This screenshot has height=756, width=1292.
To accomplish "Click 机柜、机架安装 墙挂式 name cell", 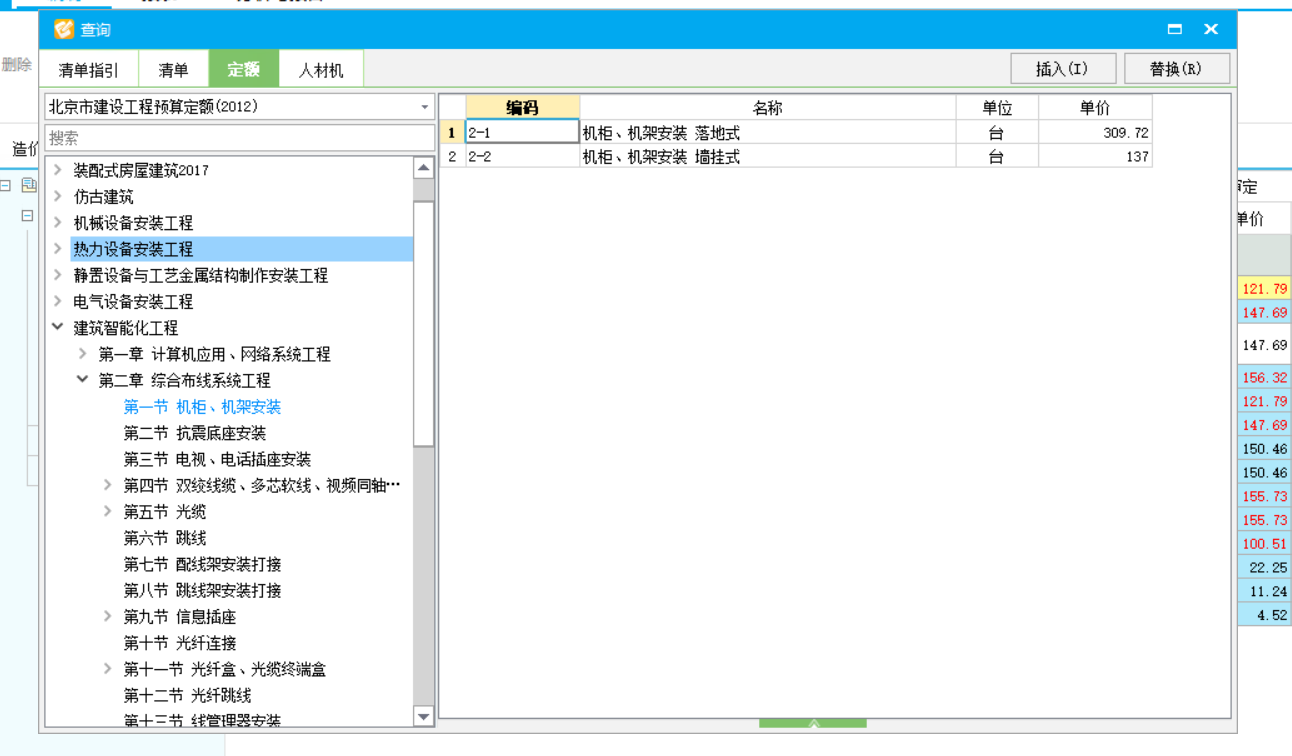I will pos(767,156).
